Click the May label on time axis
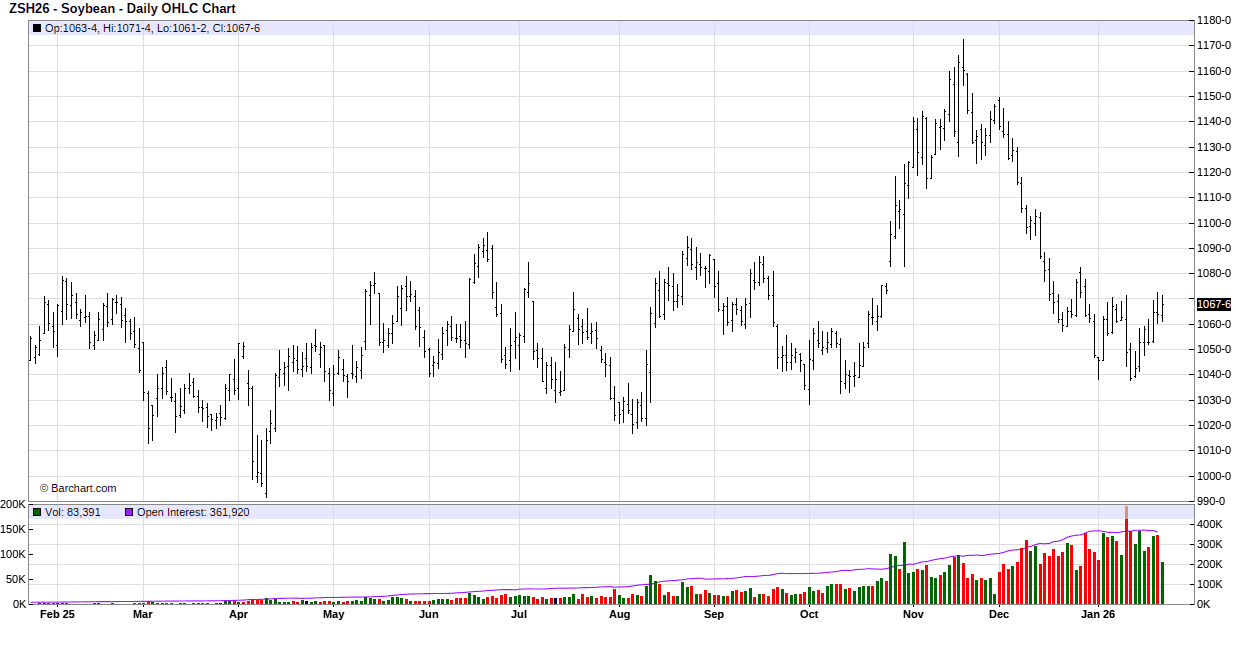The image size is (1236, 645). 333,615
